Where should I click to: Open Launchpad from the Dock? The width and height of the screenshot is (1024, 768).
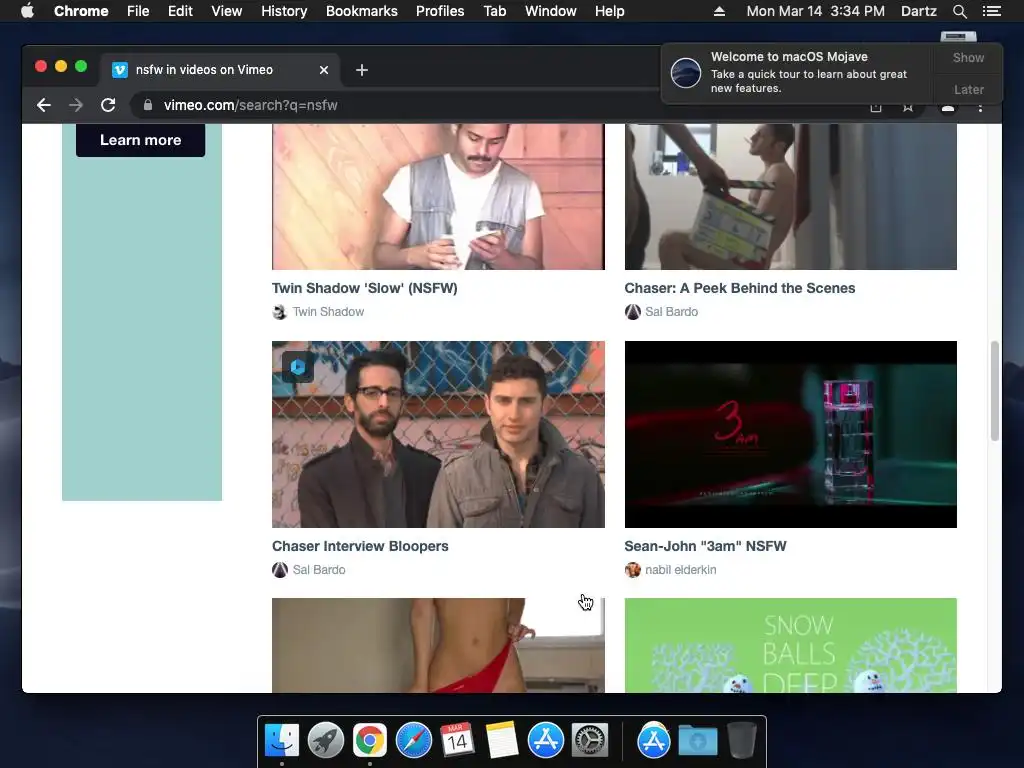coord(326,740)
